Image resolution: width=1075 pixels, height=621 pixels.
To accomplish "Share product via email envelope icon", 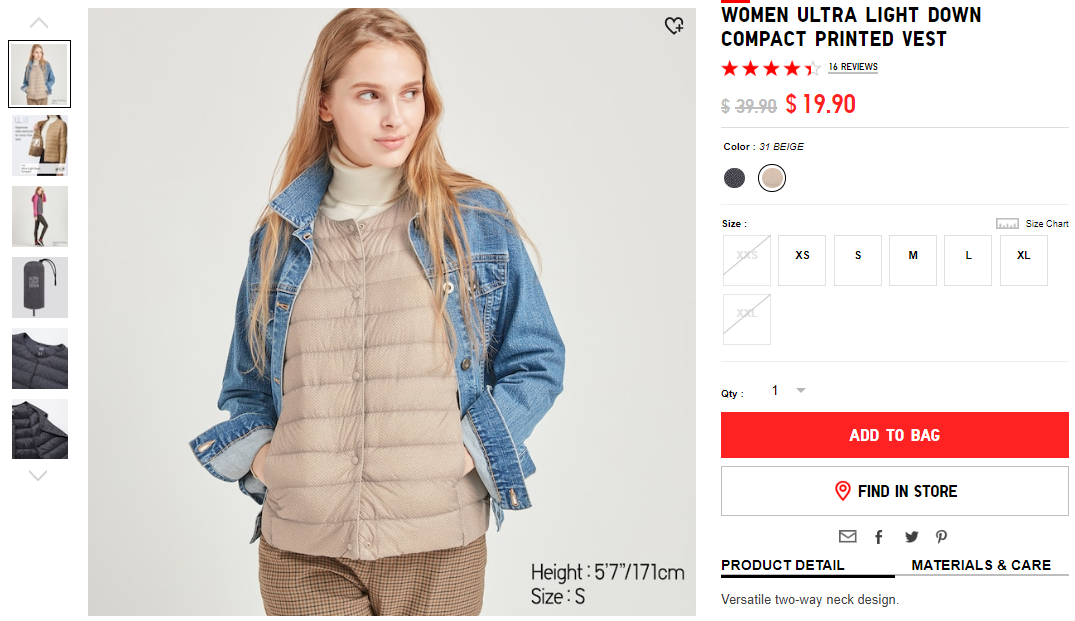I will (x=847, y=537).
